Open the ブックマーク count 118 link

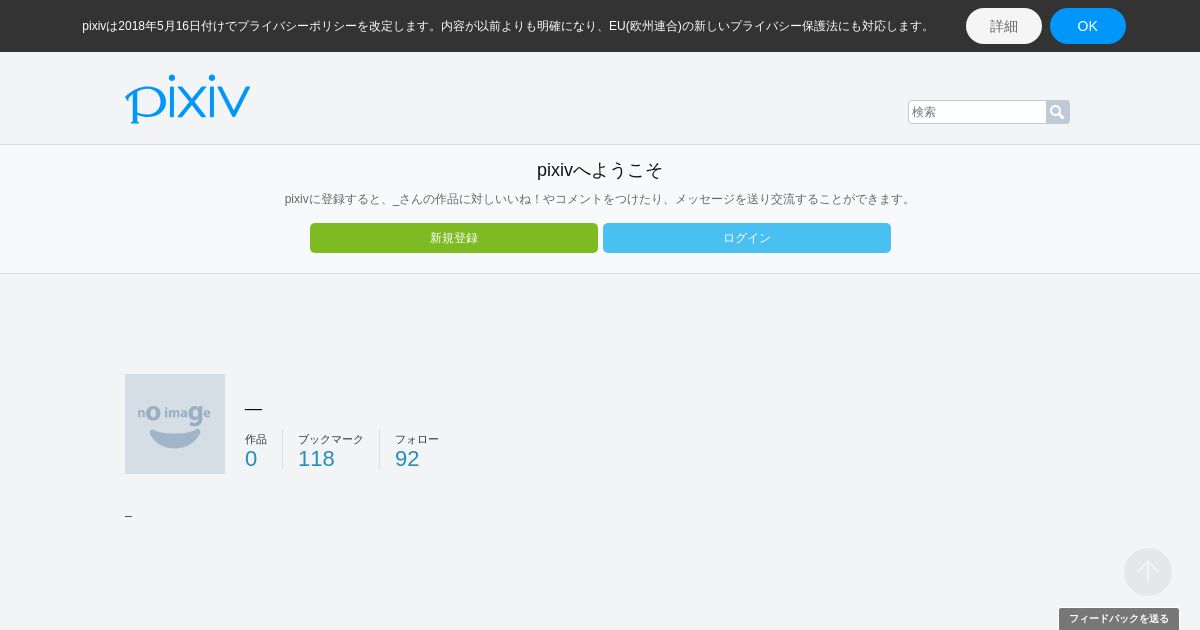tap(316, 459)
